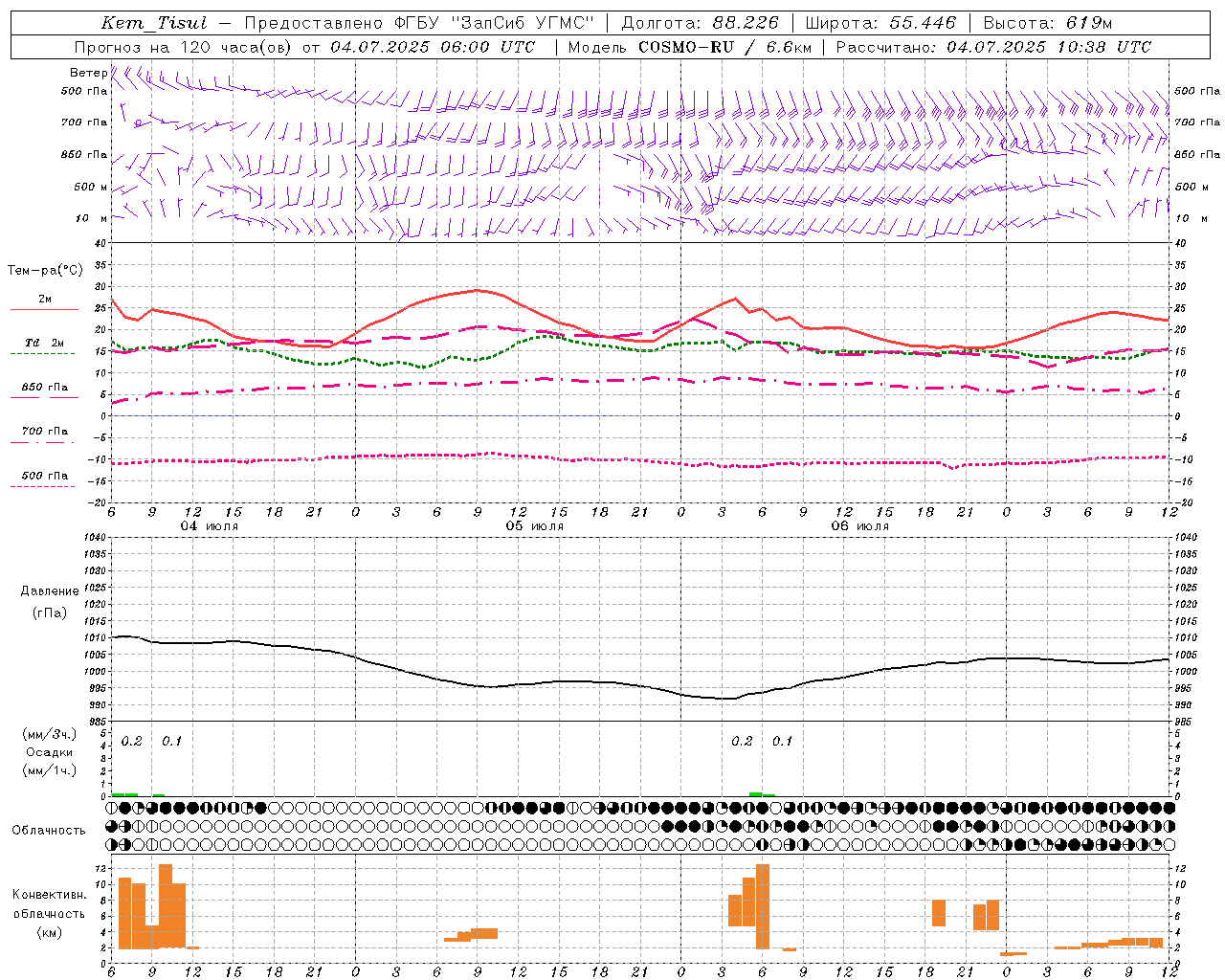The height and width of the screenshot is (980, 1225).
Task: Click the 1040 value on left pressure axis
Action: 96,537
